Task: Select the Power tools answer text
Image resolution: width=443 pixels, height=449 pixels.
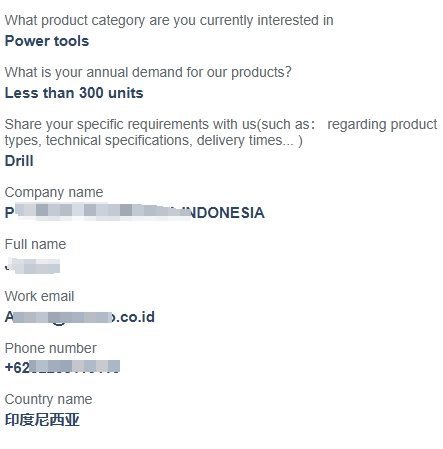Action: coord(47,41)
